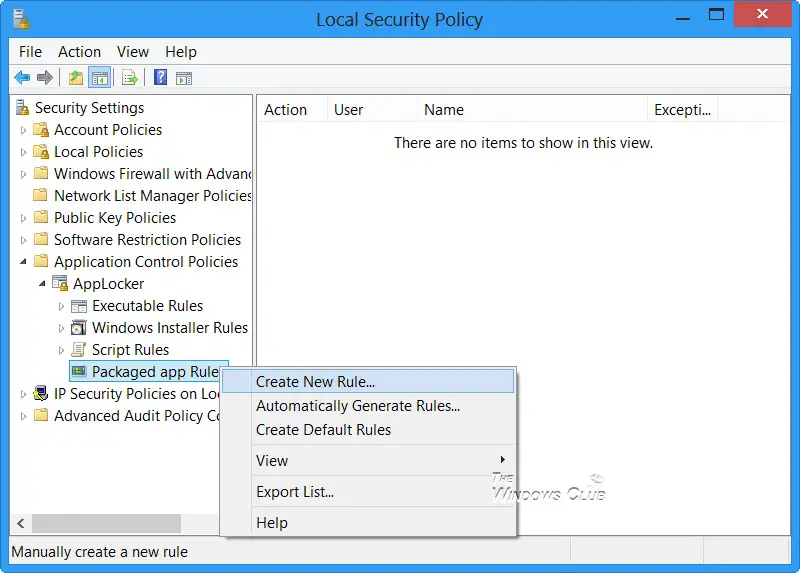Viewport: 800px width, 573px height.
Task: Open the File menu
Action: (x=30, y=52)
